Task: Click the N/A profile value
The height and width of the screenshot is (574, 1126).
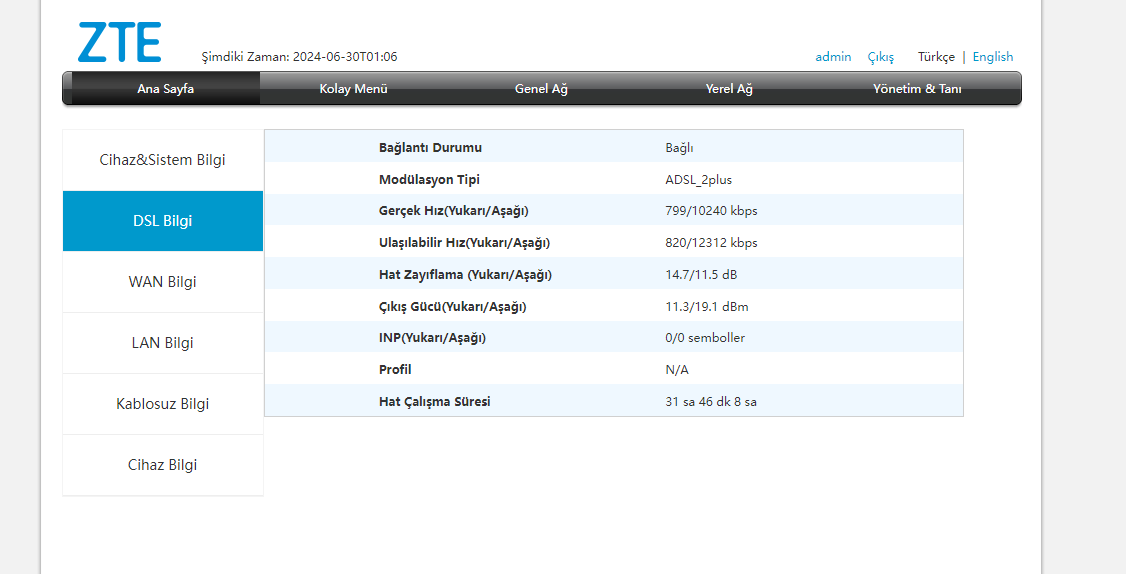Action: coord(676,370)
